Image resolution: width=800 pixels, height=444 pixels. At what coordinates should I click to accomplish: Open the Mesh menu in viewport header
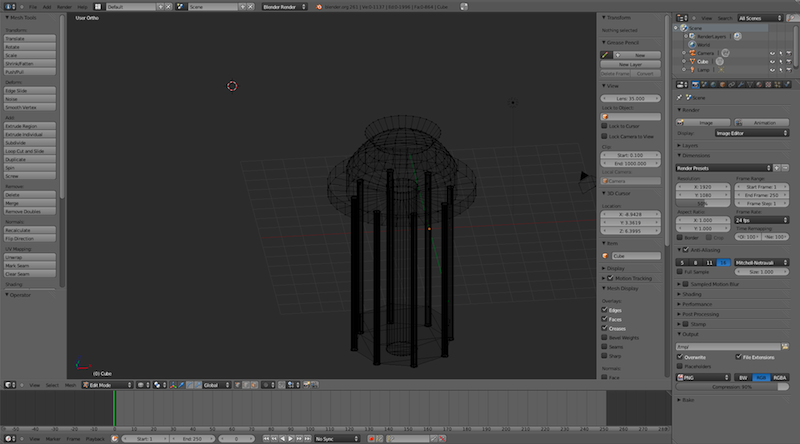[70, 385]
